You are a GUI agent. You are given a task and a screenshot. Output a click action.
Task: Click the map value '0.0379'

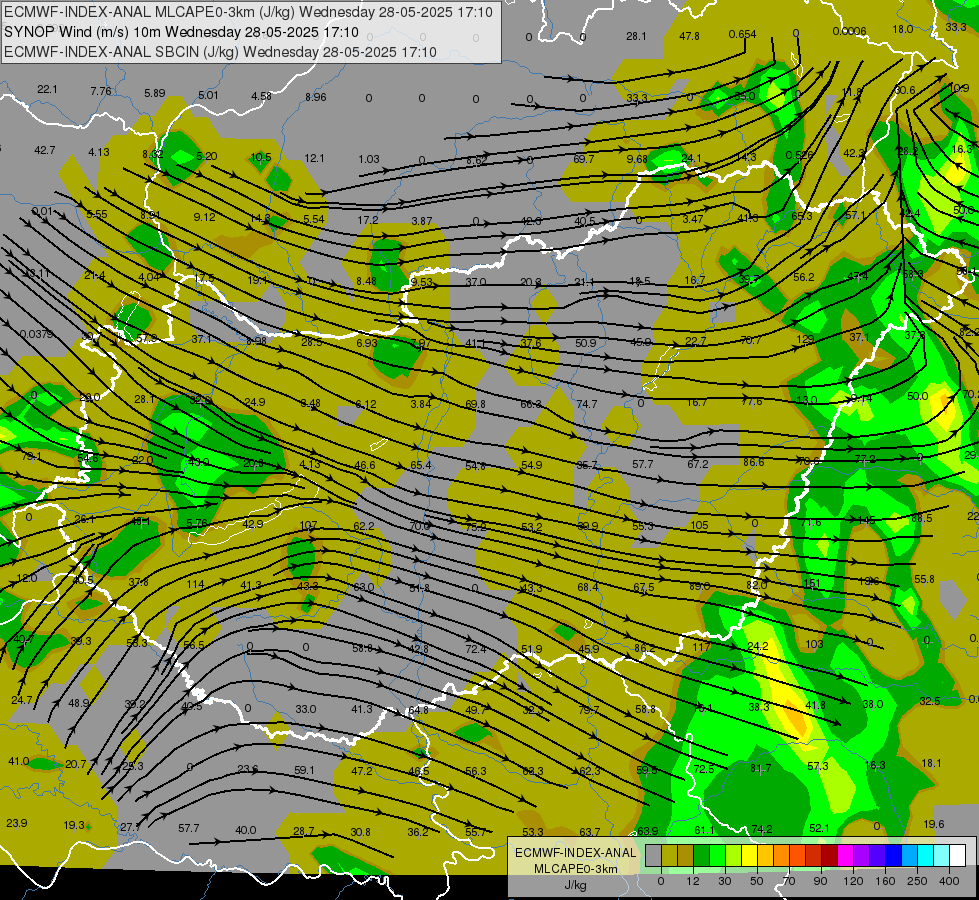[x=36, y=334]
